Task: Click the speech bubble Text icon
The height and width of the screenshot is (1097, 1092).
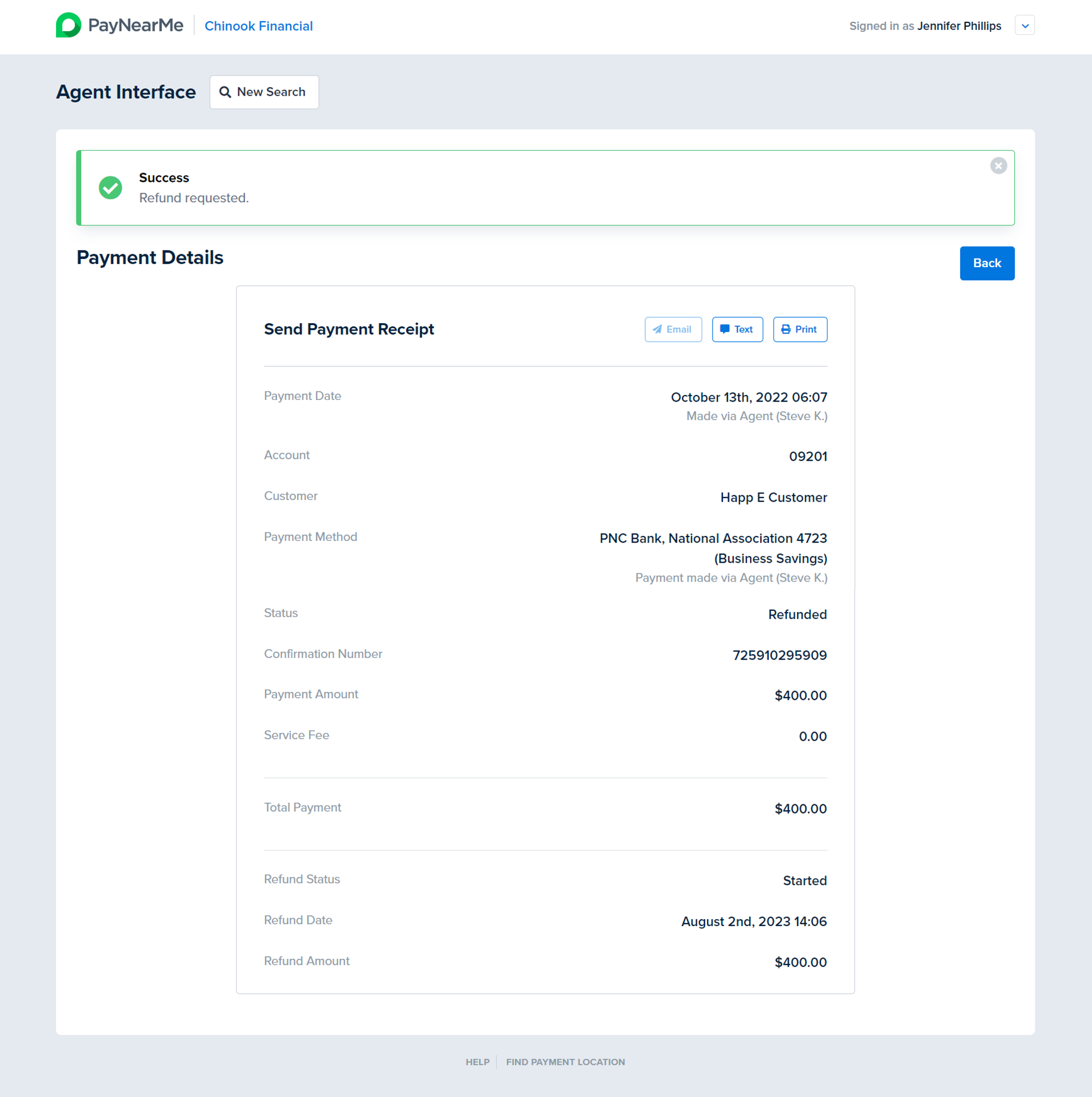Action: (725, 329)
